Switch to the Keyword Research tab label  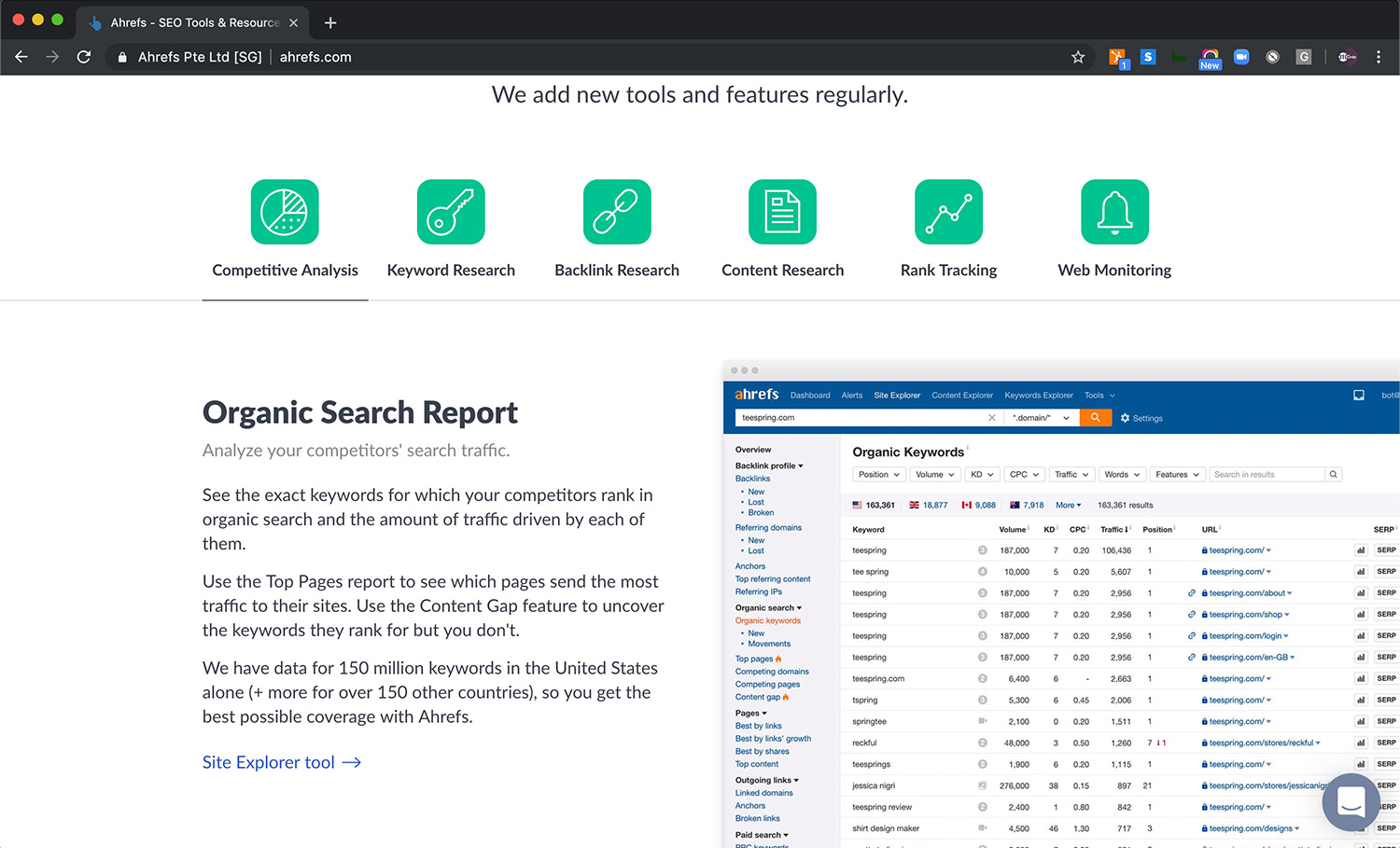click(x=451, y=271)
